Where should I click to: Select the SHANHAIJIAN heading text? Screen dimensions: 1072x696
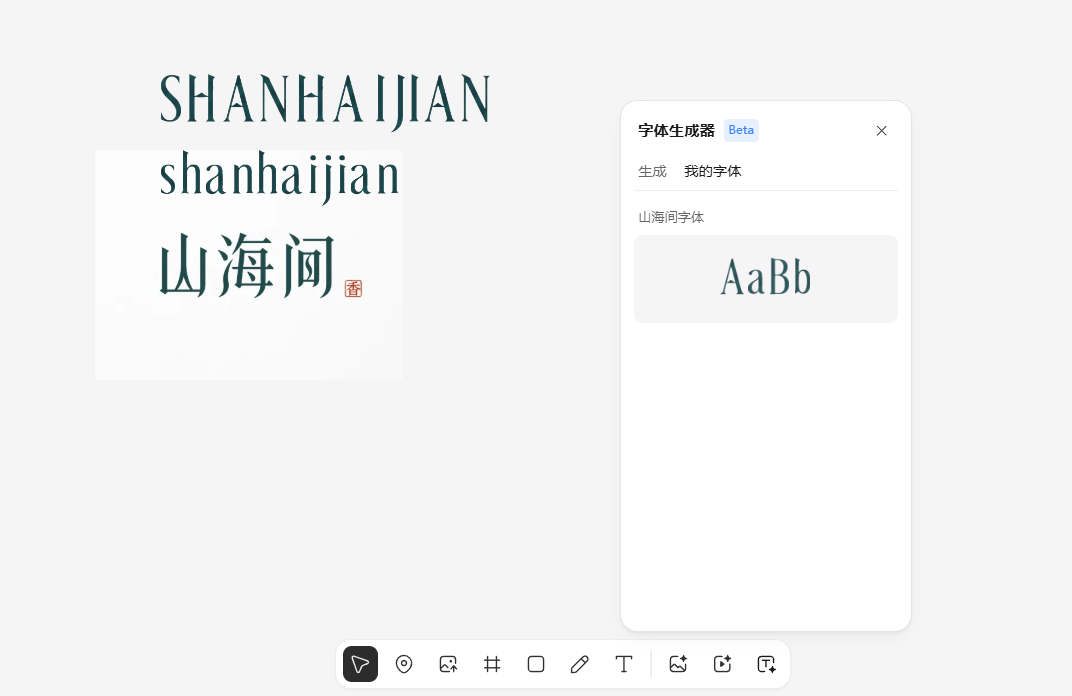[x=324, y=100]
